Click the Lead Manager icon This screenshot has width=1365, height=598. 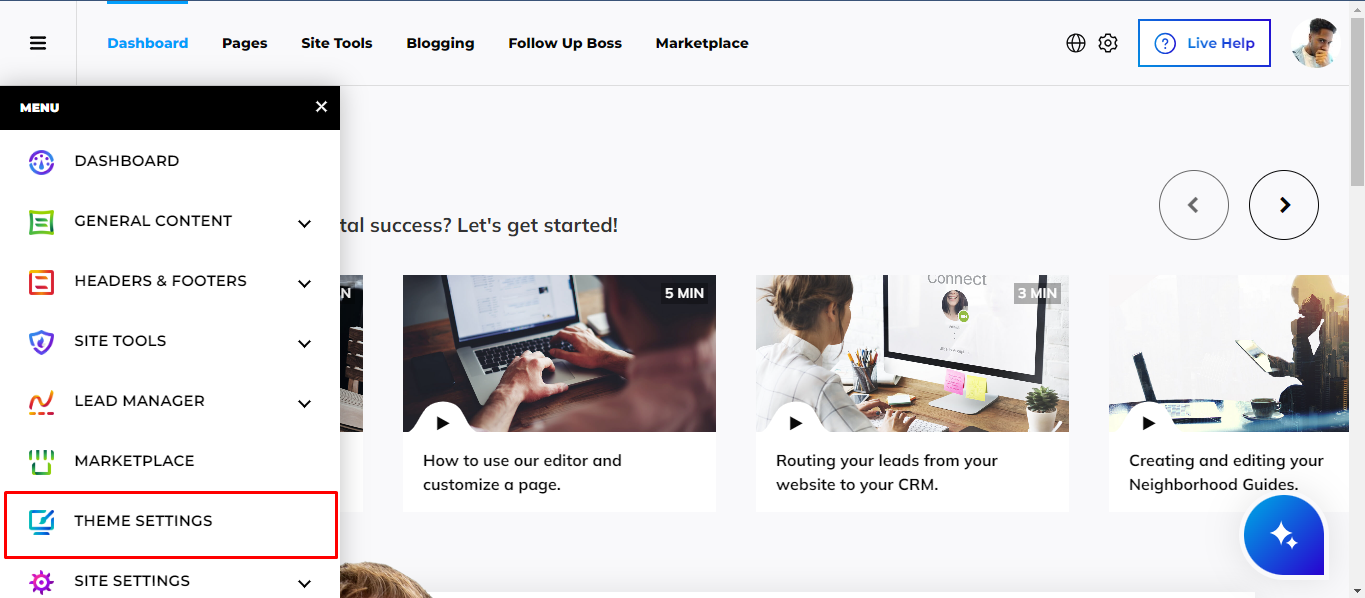[x=41, y=402]
